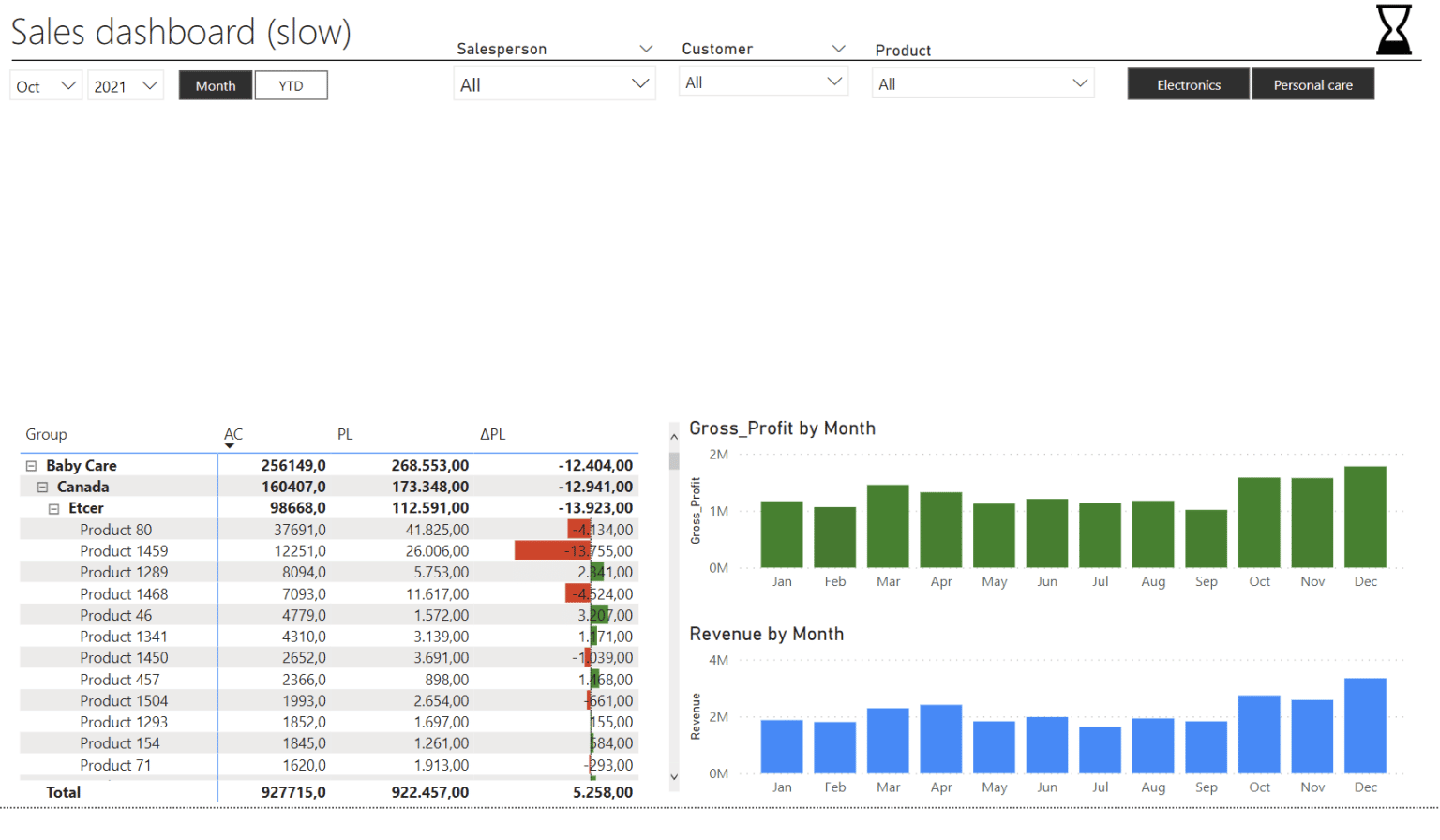This screenshot has height=840, width=1440.
Task: Open the Product dropdown showing All
Action: click(x=982, y=82)
